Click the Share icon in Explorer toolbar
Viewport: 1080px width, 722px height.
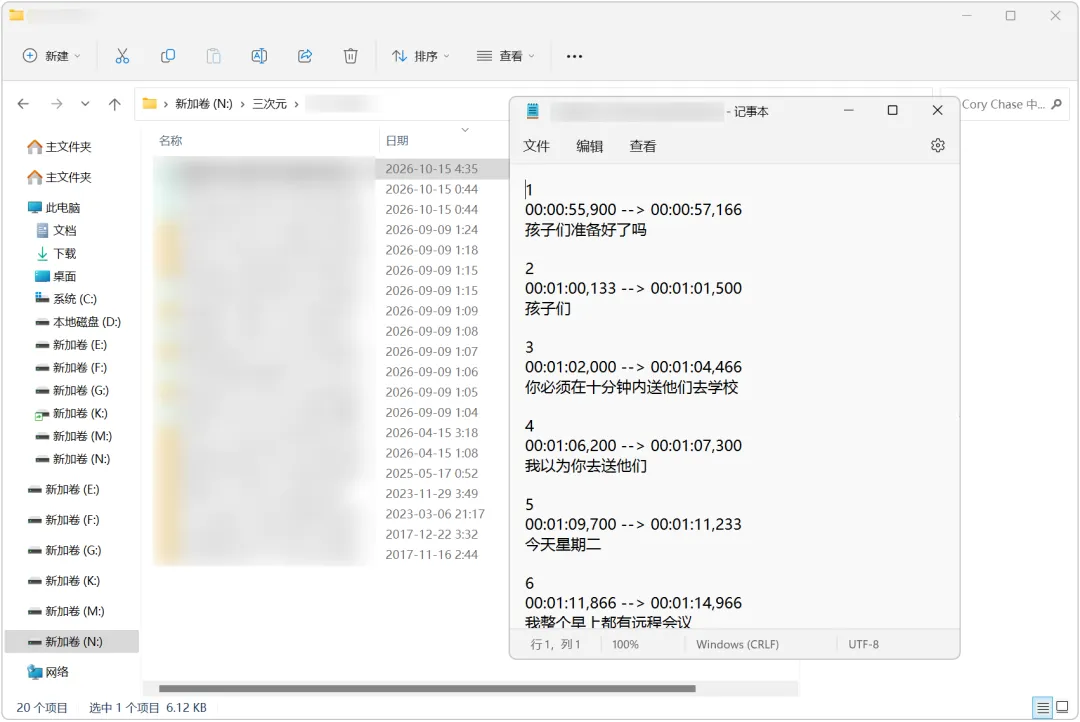point(305,56)
